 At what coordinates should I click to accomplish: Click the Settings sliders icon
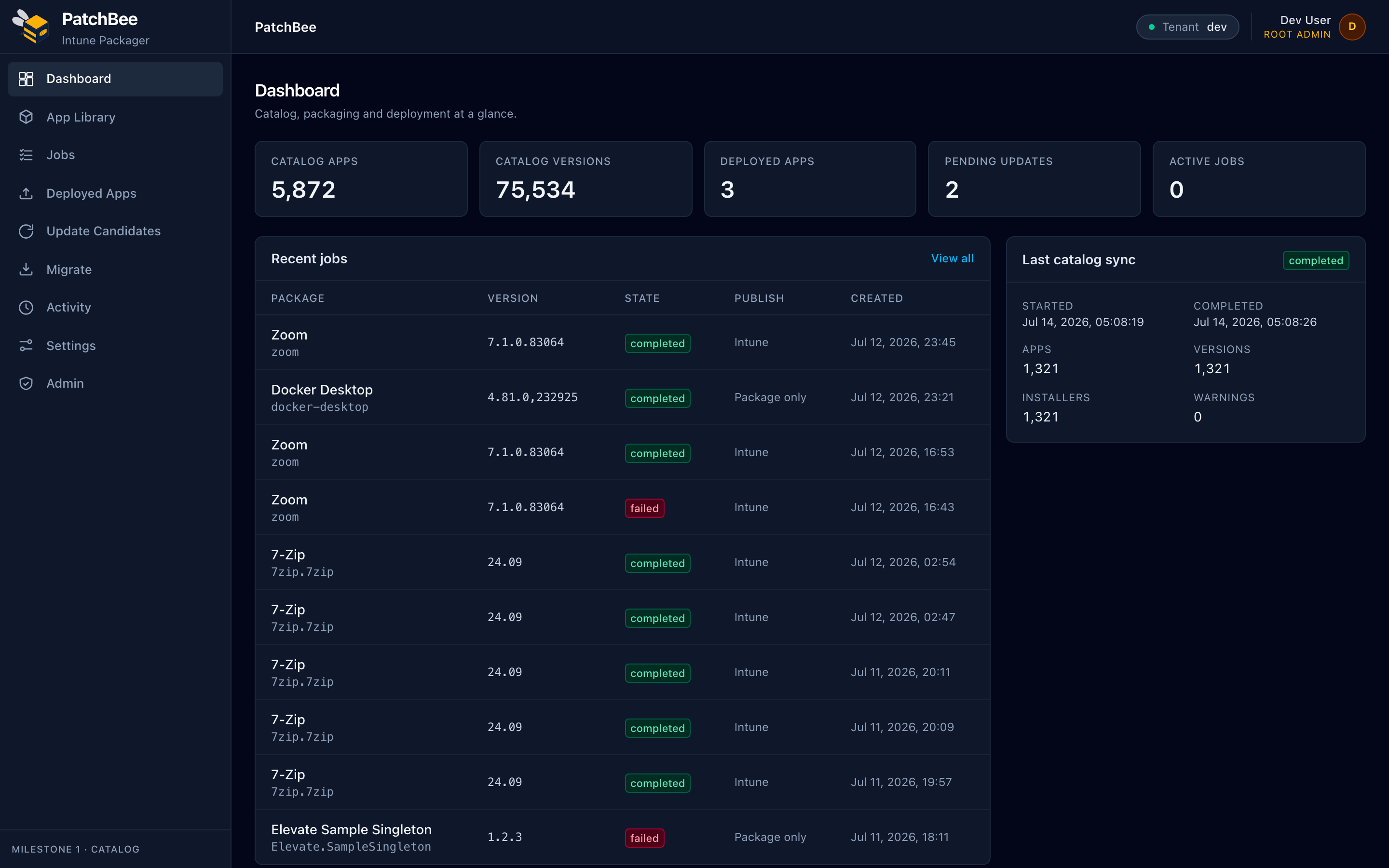pyautogui.click(x=26, y=346)
